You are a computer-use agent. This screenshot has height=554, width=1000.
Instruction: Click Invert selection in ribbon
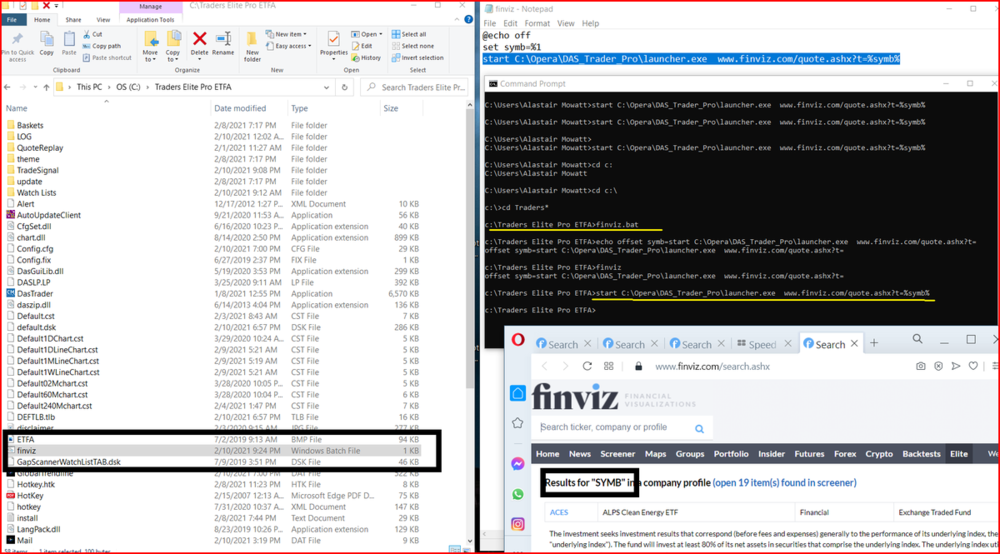click(x=417, y=58)
